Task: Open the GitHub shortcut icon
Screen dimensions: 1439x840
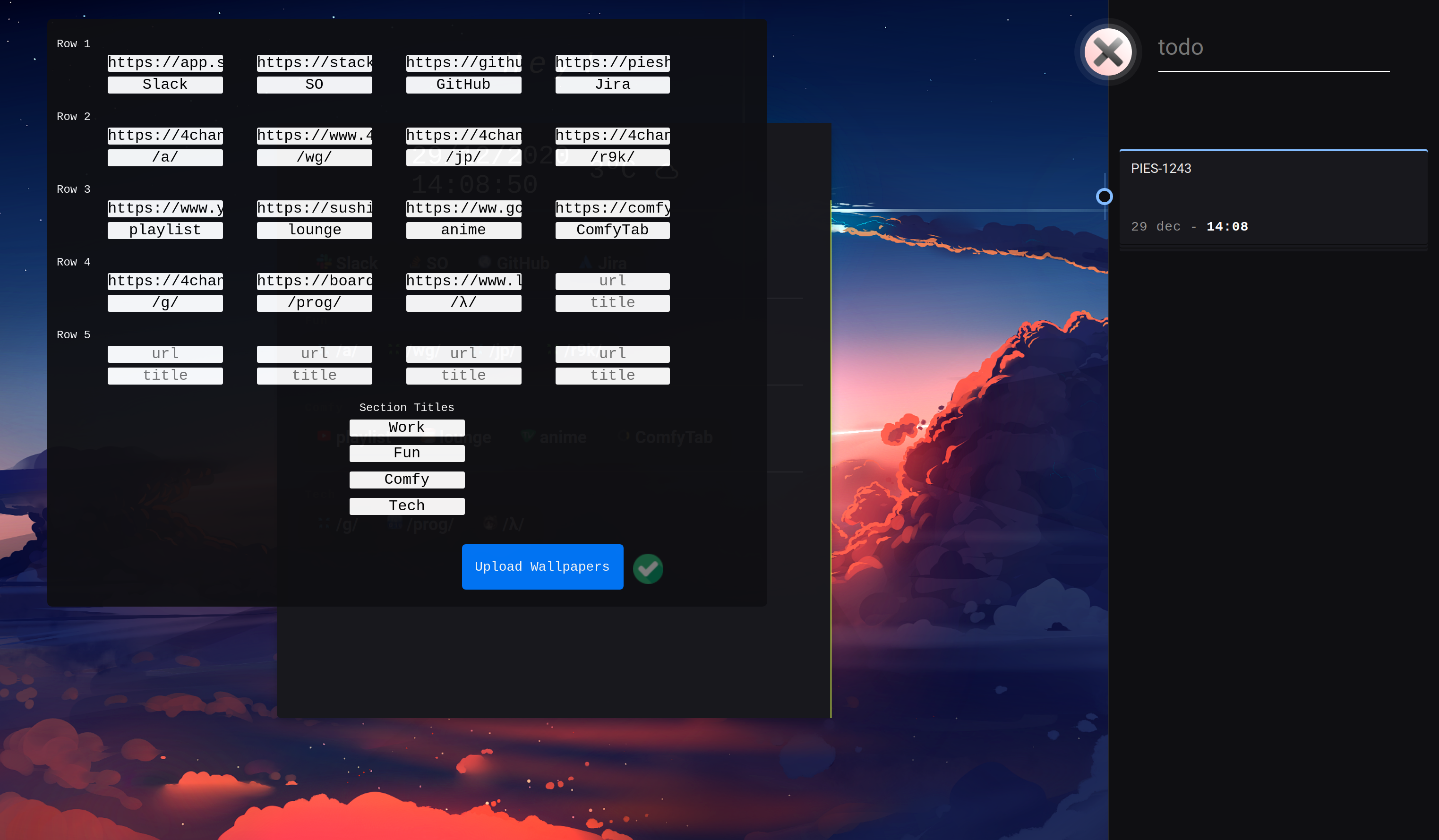Action: (x=485, y=263)
